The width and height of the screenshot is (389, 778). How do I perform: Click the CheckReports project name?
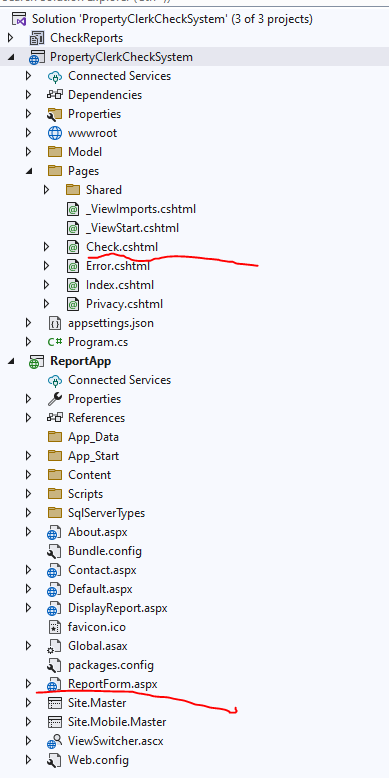(86, 38)
